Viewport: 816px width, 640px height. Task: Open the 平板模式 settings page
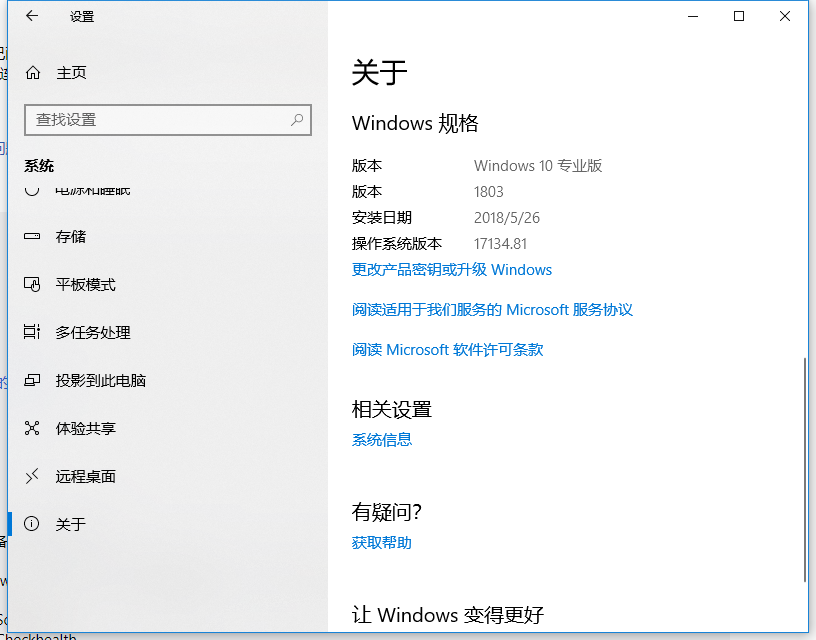tap(86, 285)
